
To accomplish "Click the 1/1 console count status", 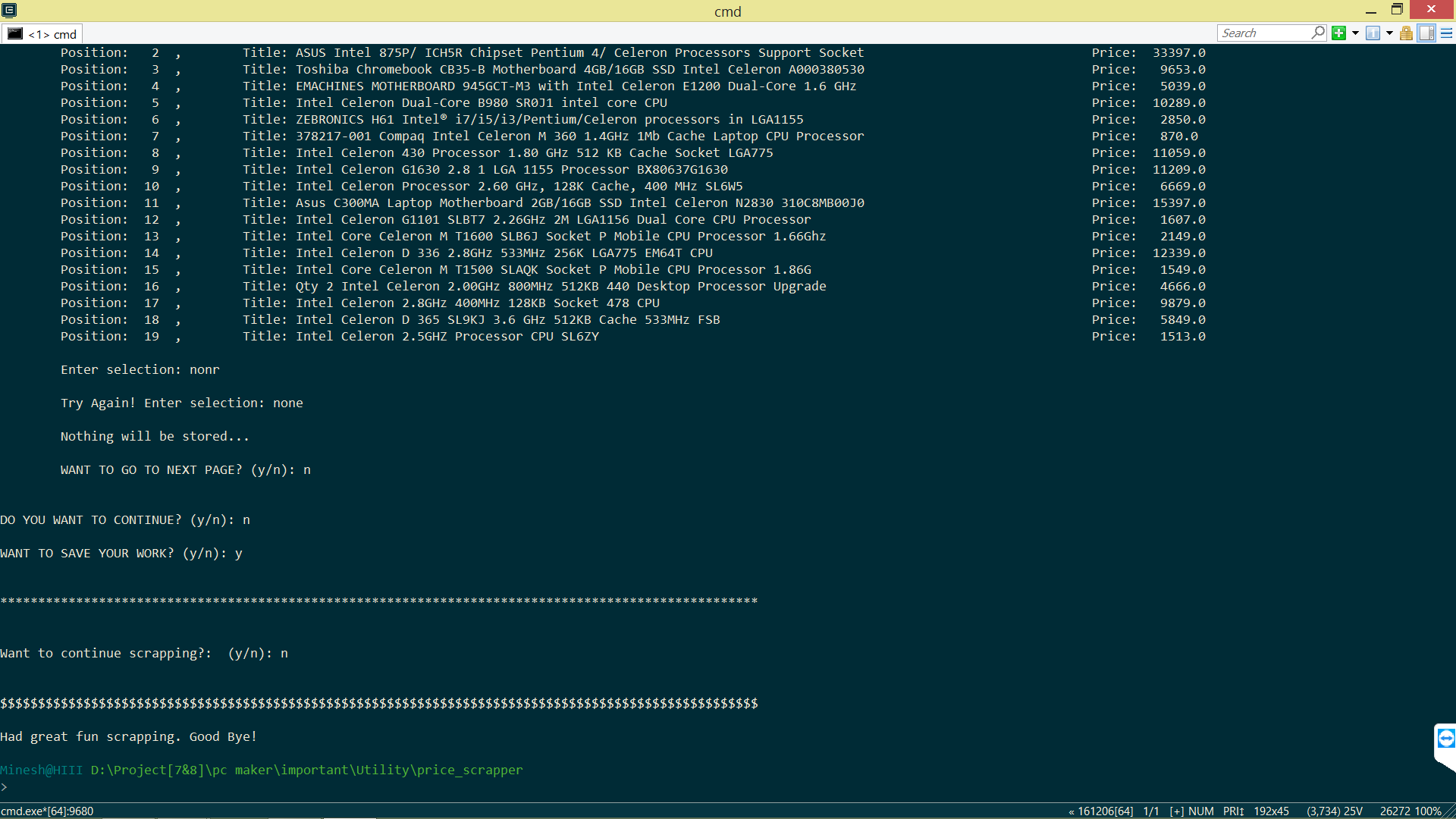I will [1151, 811].
